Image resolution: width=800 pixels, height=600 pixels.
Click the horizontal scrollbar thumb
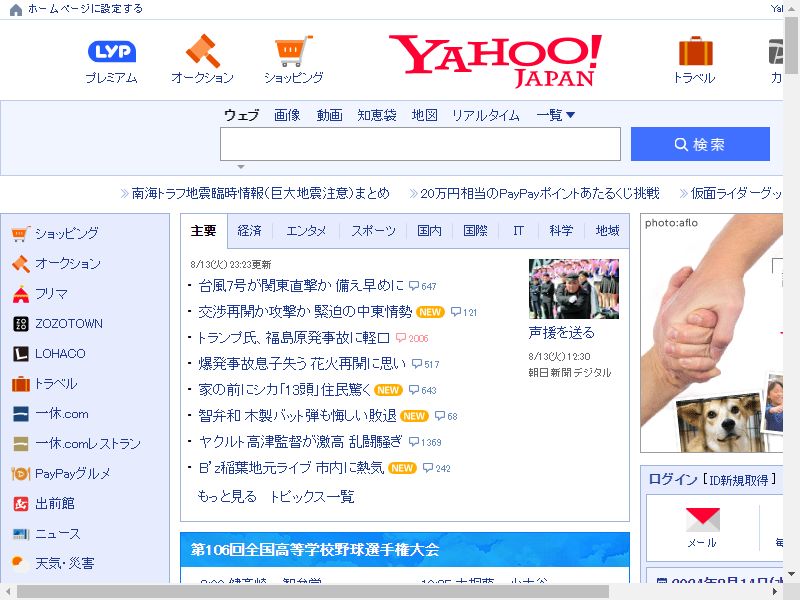313,592
